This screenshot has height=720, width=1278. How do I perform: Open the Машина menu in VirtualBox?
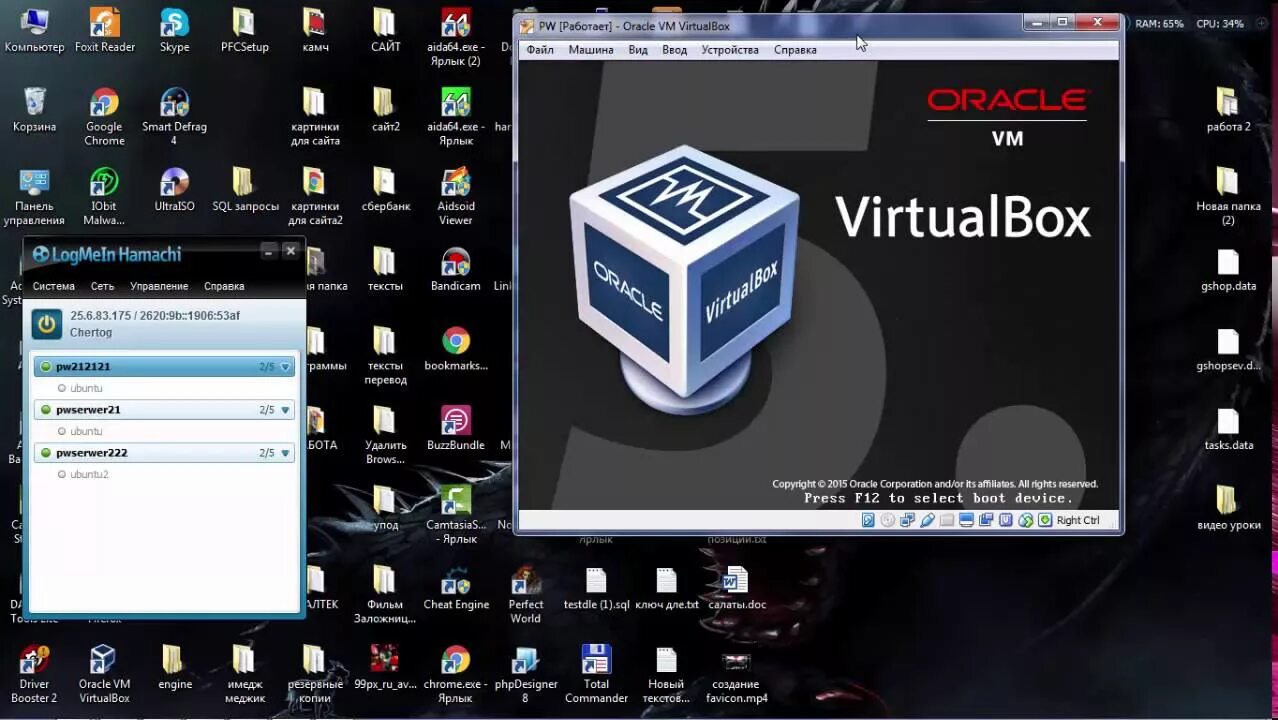pos(591,50)
